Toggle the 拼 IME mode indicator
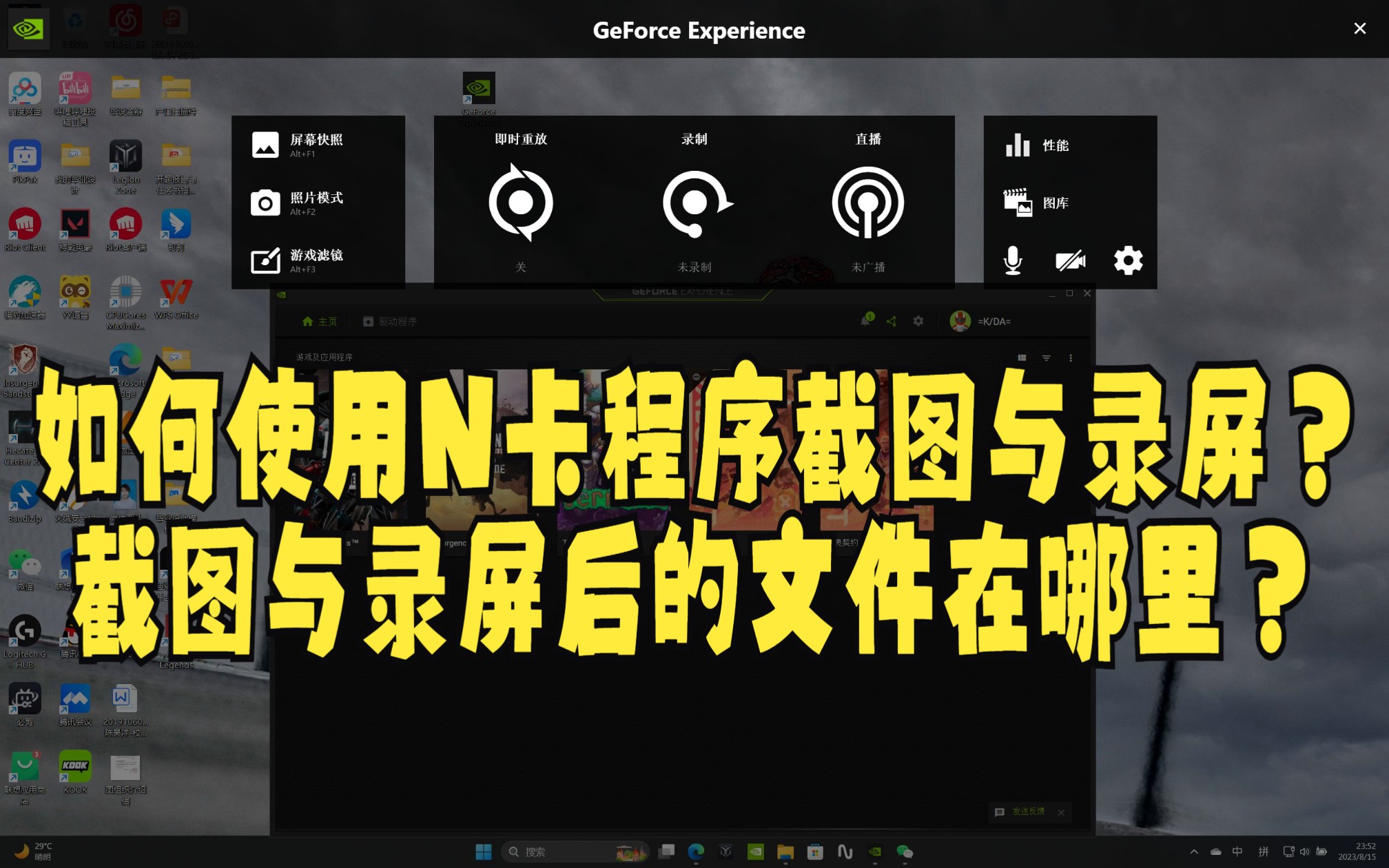The image size is (1389, 868). (x=1263, y=851)
